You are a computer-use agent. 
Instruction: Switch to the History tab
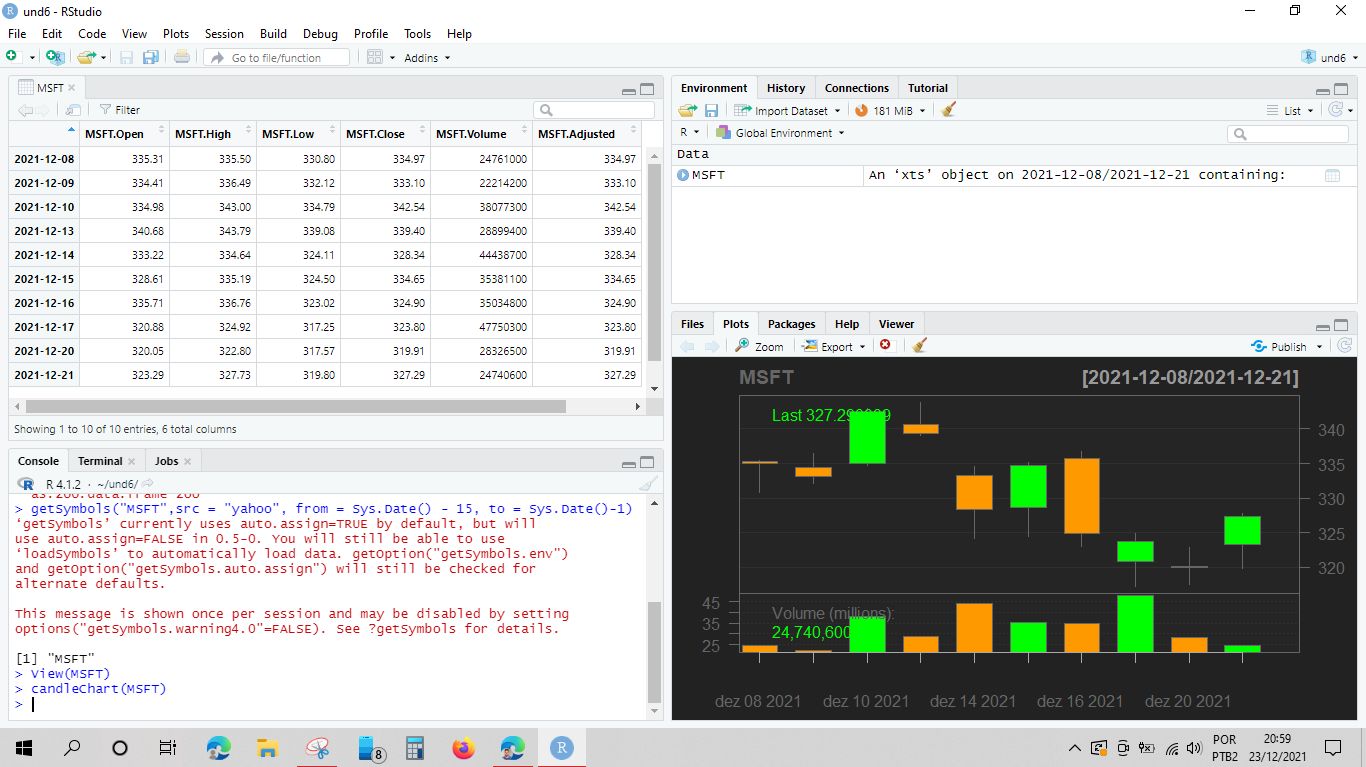coord(786,88)
